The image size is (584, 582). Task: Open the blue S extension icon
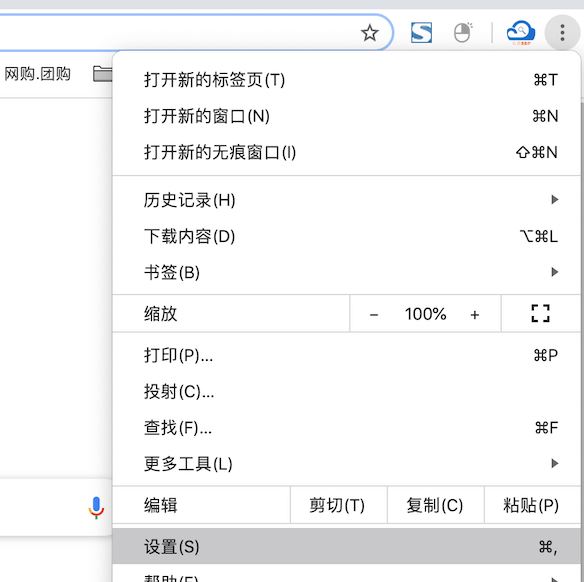pos(421,32)
